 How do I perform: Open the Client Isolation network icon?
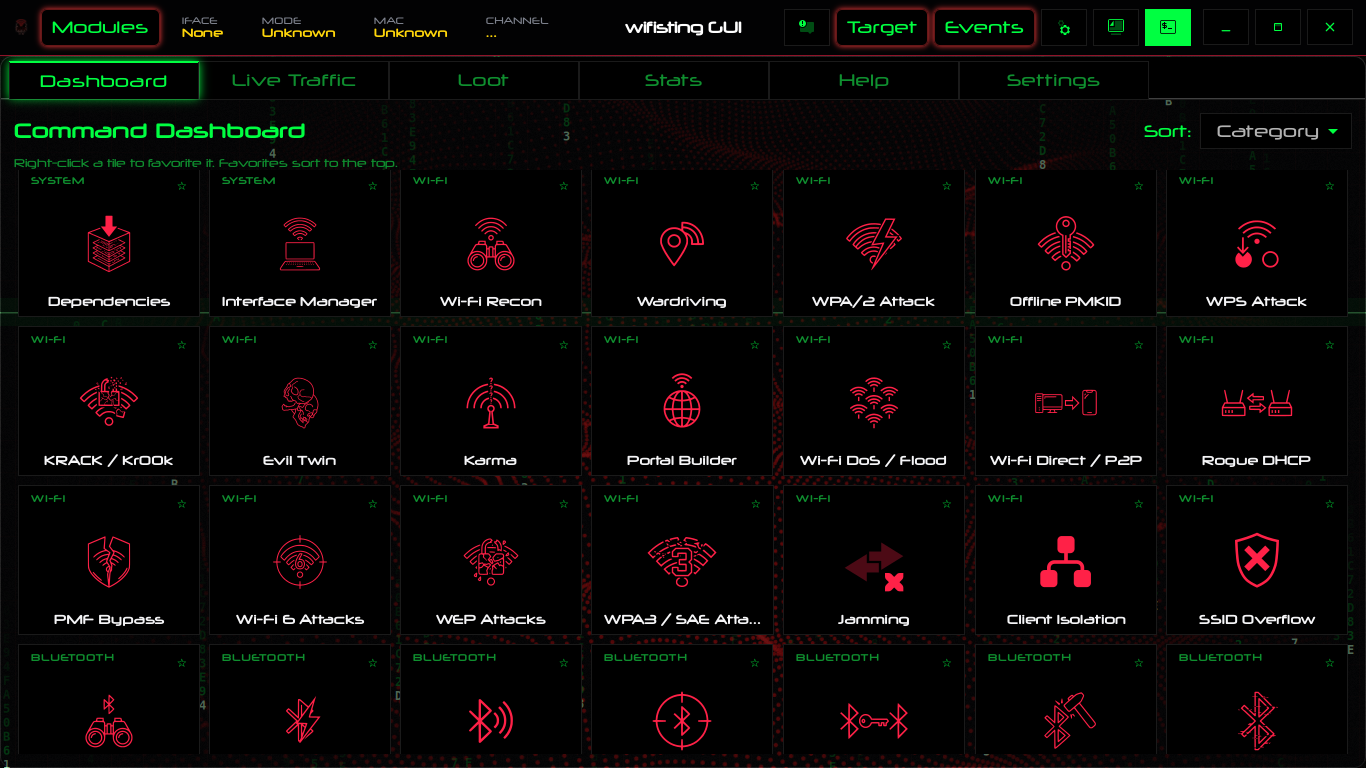coord(1065,562)
